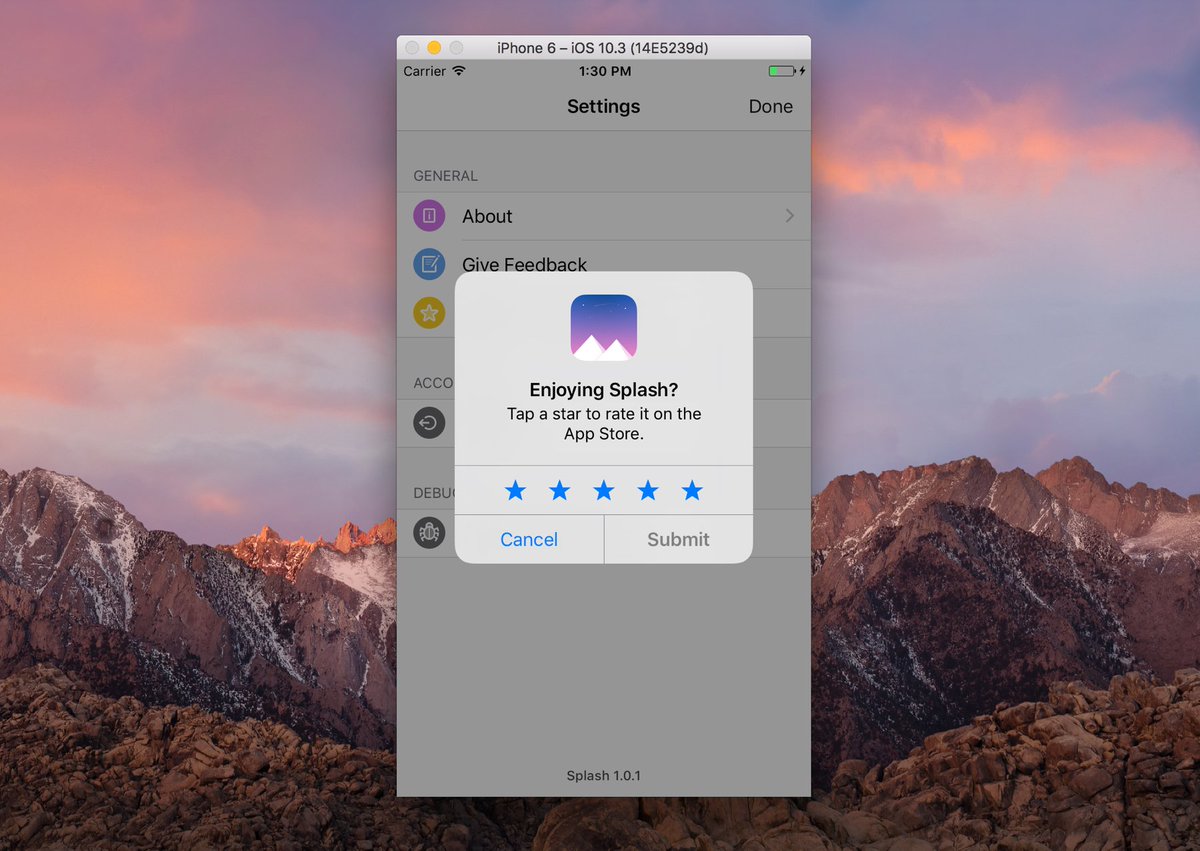Minimize the iPhone simulator window

(x=434, y=48)
